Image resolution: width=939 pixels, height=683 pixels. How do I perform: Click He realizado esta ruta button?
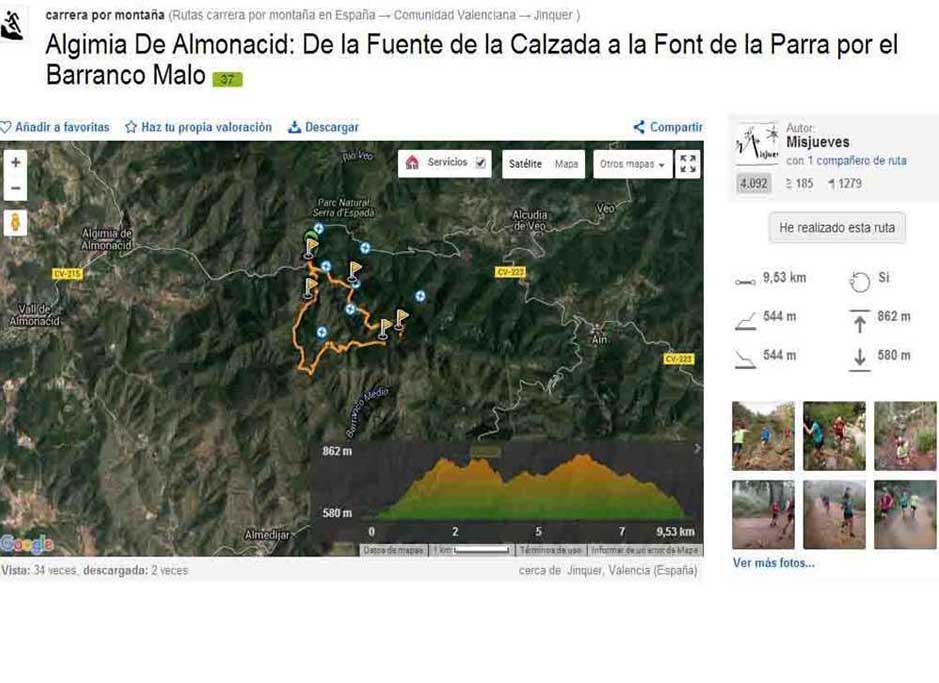click(x=836, y=228)
